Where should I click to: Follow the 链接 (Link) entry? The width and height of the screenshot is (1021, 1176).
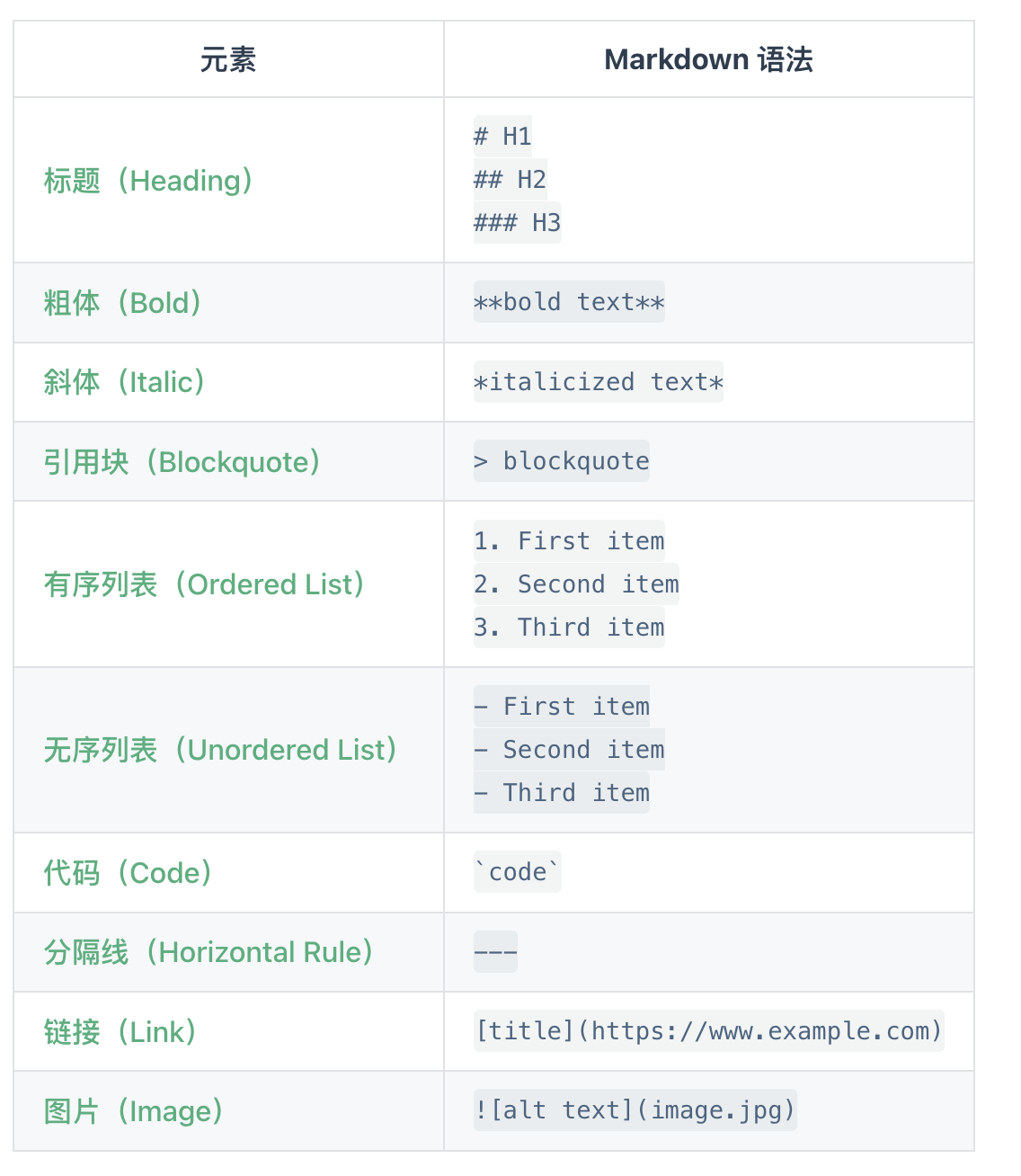[x=120, y=1032]
